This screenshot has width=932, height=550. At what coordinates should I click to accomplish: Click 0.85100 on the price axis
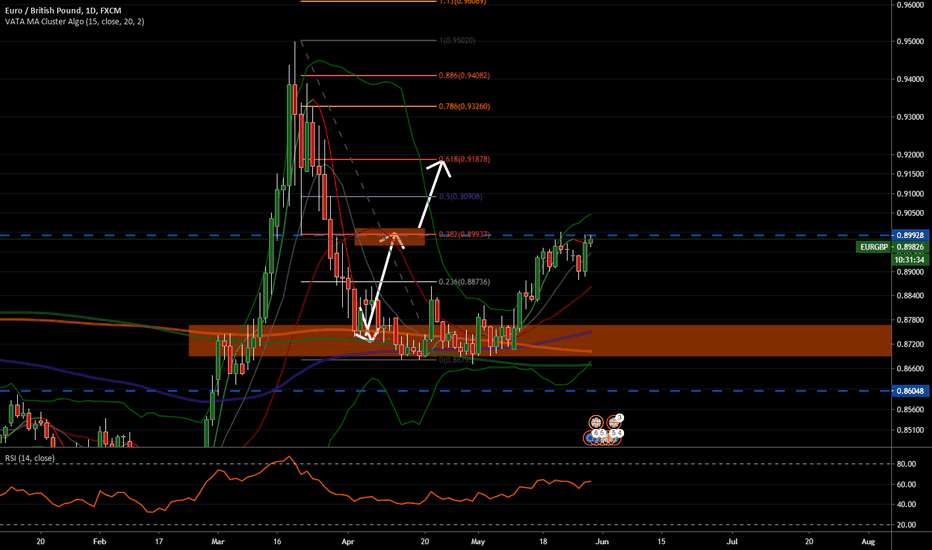pyautogui.click(x=911, y=430)
